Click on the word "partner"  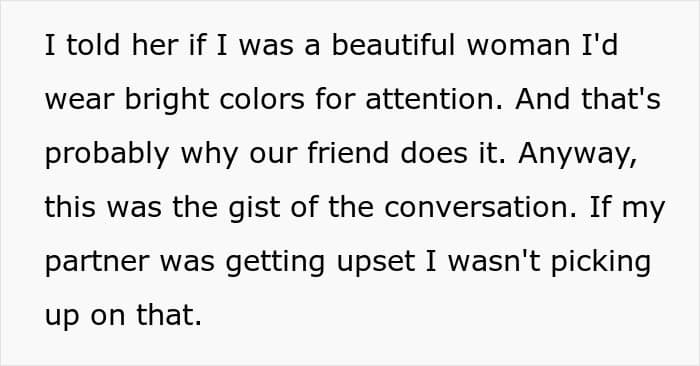click(97, 262)
